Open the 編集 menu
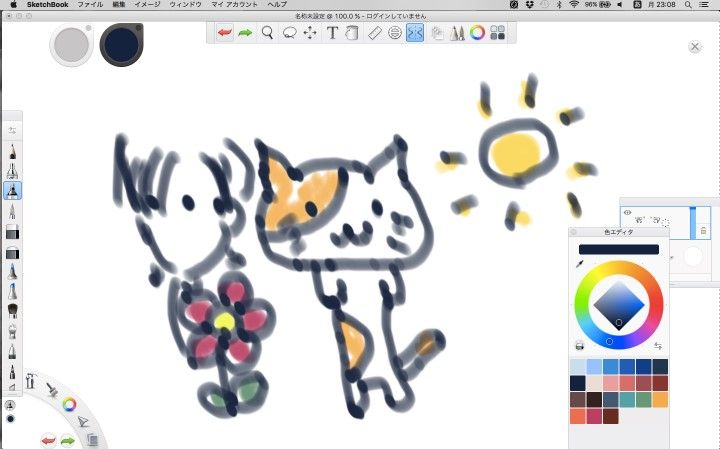Viewport: 720px width, 449px height. coord(119,5)
